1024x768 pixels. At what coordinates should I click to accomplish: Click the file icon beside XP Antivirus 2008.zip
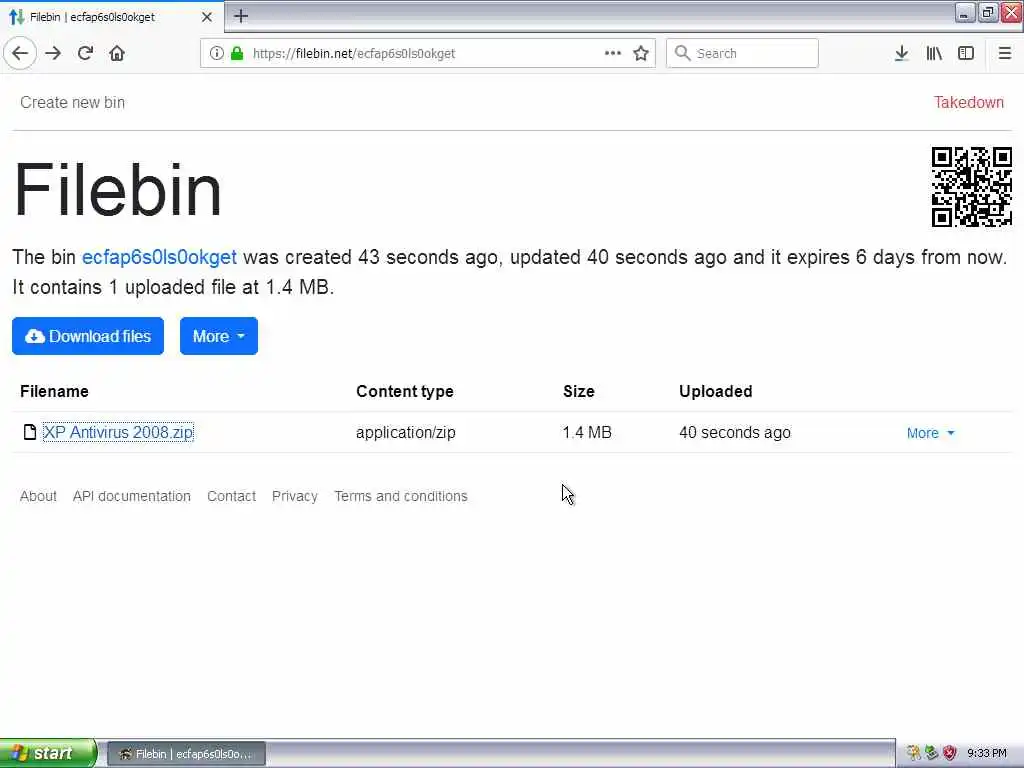click(30, 432)
